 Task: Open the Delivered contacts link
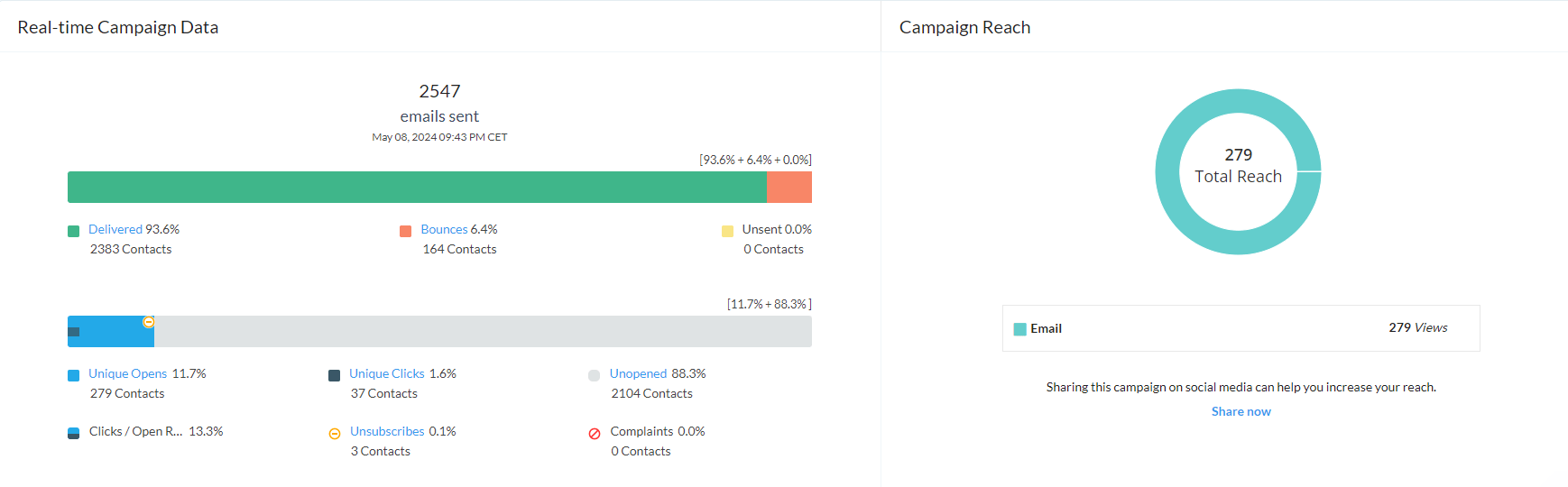115,230
